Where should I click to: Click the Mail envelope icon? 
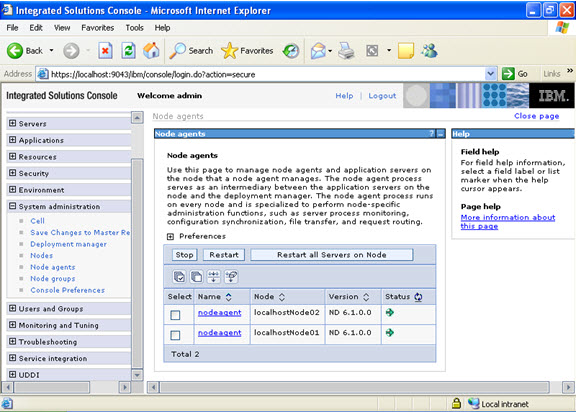pyautogui.click(x=318, y=51)
